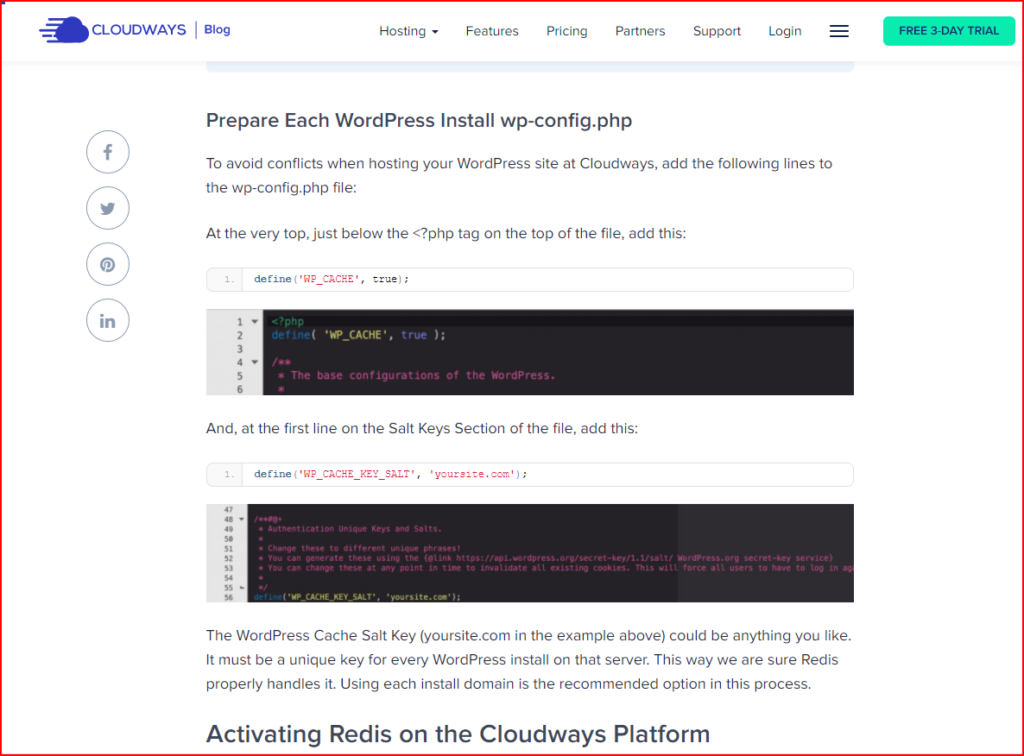Expand the Hosting dropdown menu

point(408,31)
